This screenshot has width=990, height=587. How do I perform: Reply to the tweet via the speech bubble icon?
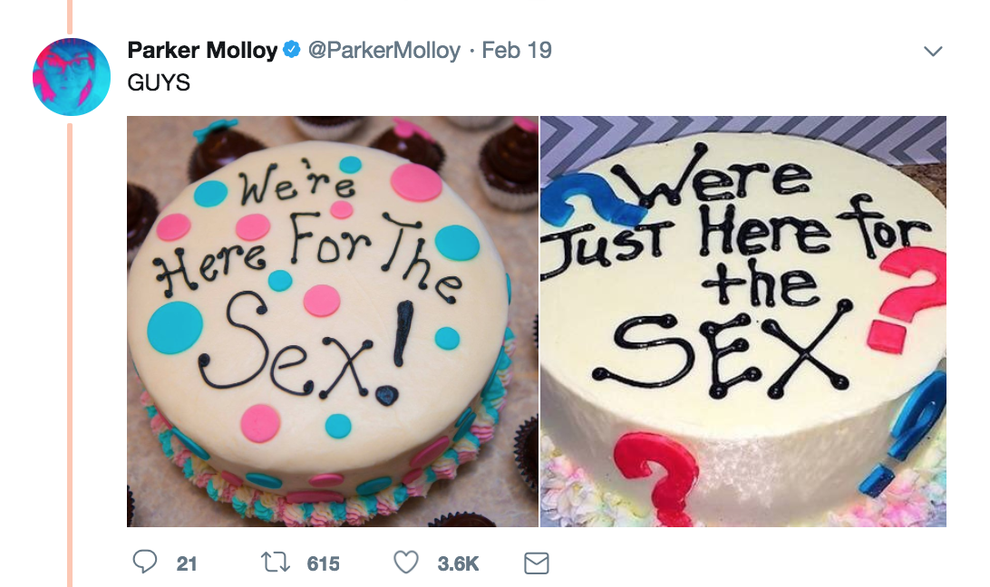[144, 561]
